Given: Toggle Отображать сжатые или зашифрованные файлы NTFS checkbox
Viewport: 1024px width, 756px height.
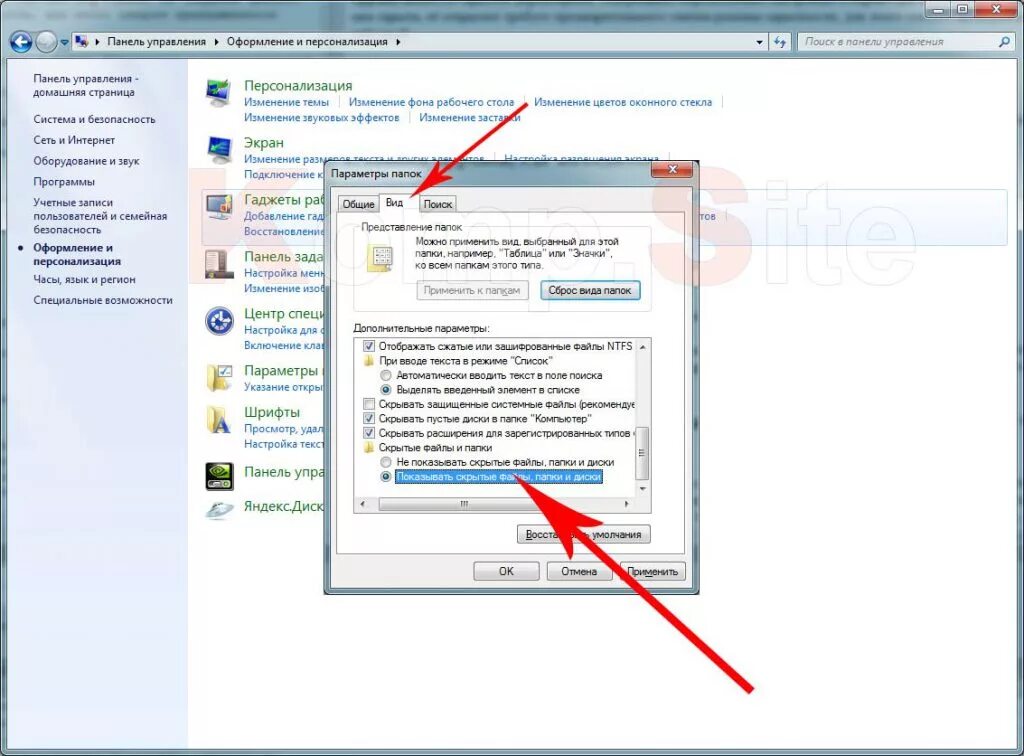Looking at the screenshot, I should point(369,346).
